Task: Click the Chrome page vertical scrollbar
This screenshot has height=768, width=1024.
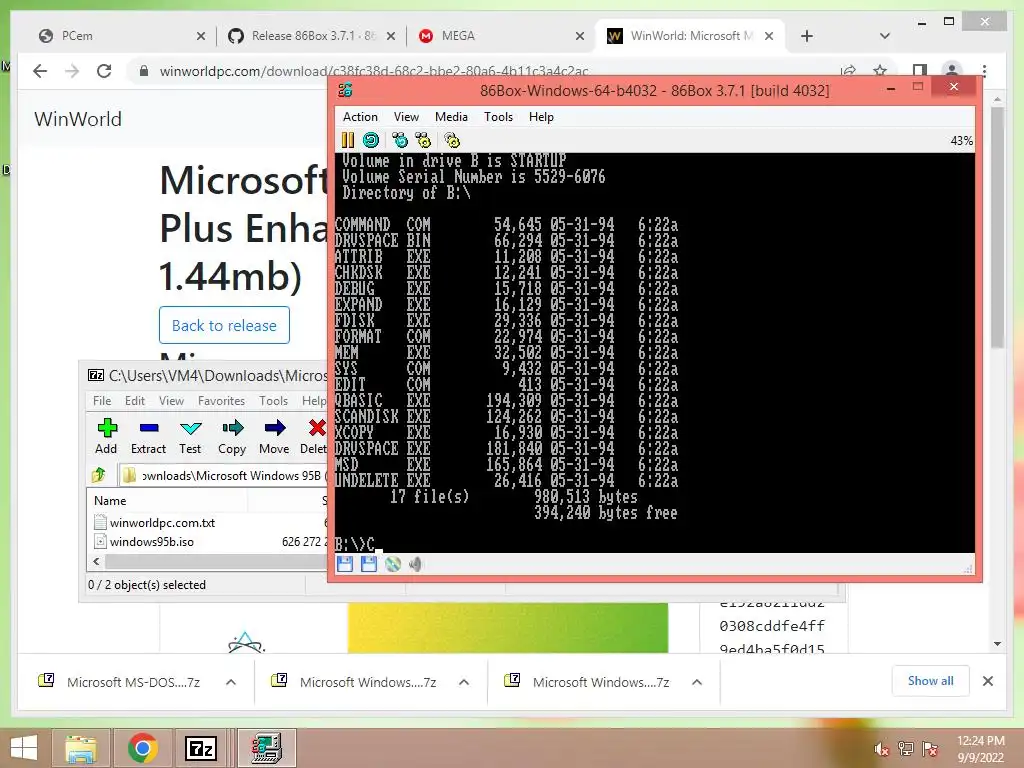Action: [x=997, y=228]
